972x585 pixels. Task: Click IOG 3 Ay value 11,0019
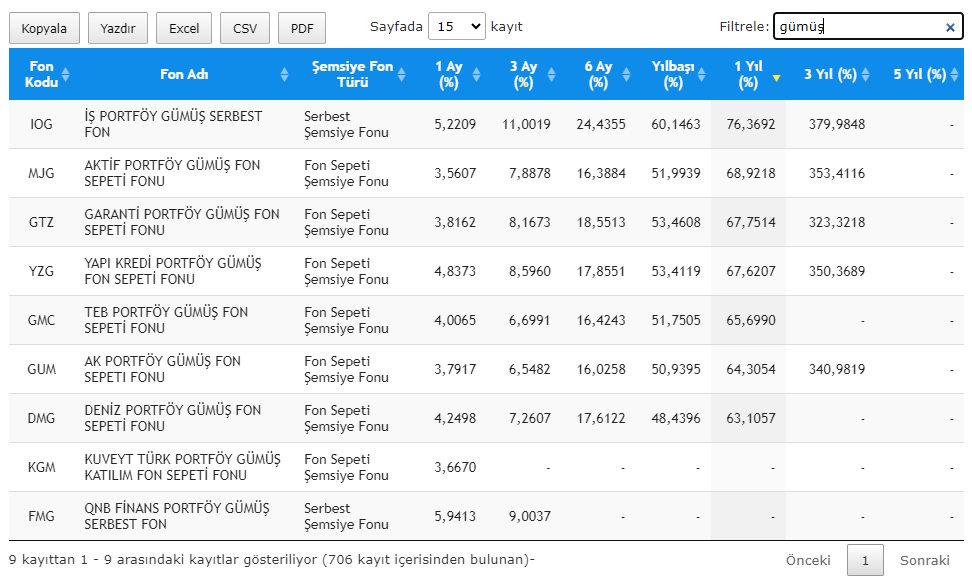[x=526, y=125]
